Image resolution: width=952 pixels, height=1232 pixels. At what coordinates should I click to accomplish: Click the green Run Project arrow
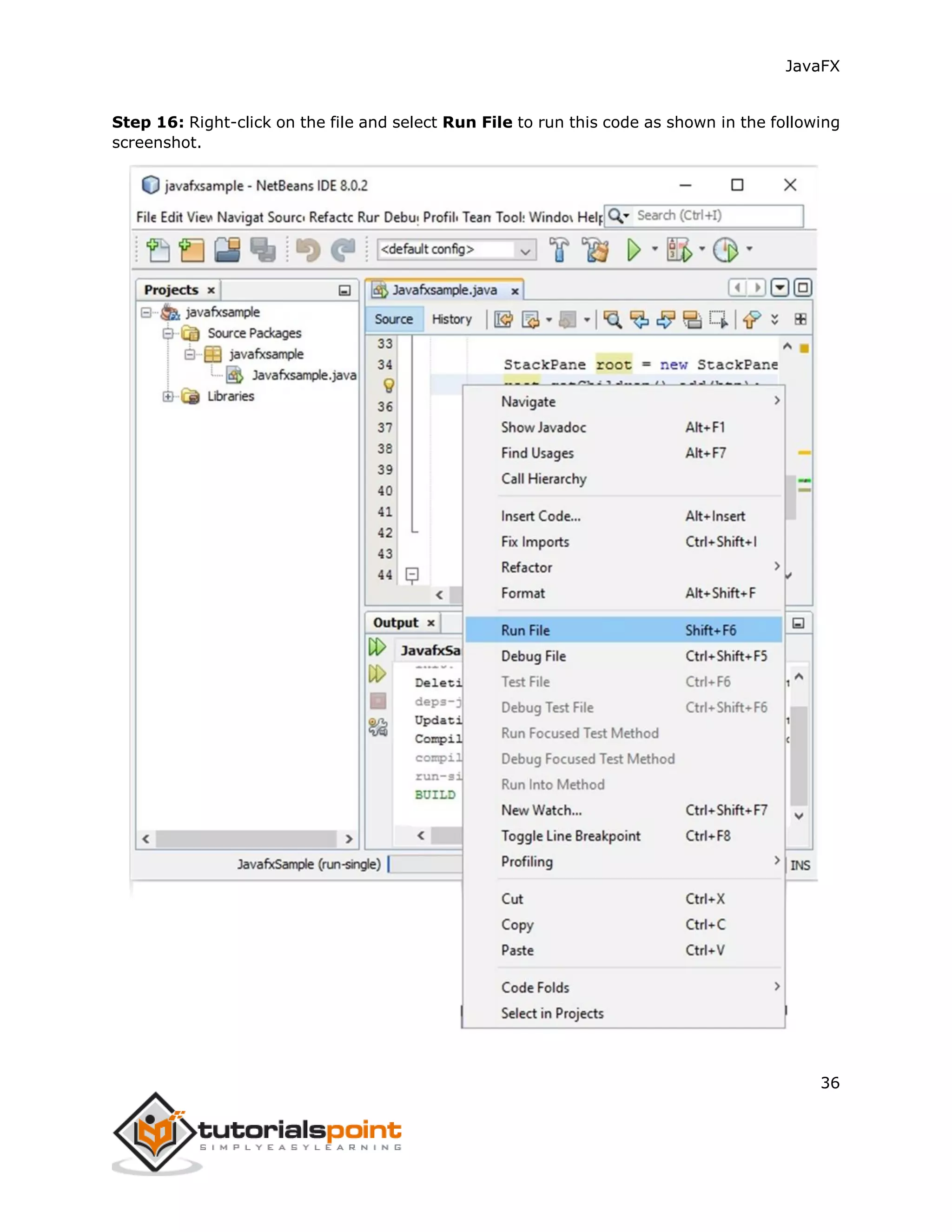pos(634,249)
